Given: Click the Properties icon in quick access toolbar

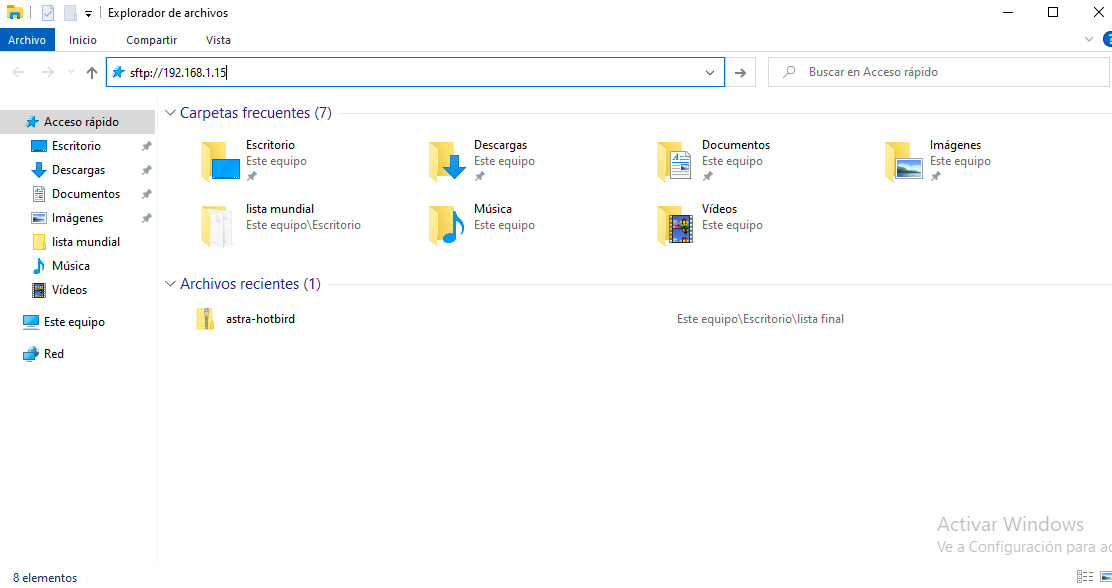Looking at the screenshot, I should tap(48, 13).
